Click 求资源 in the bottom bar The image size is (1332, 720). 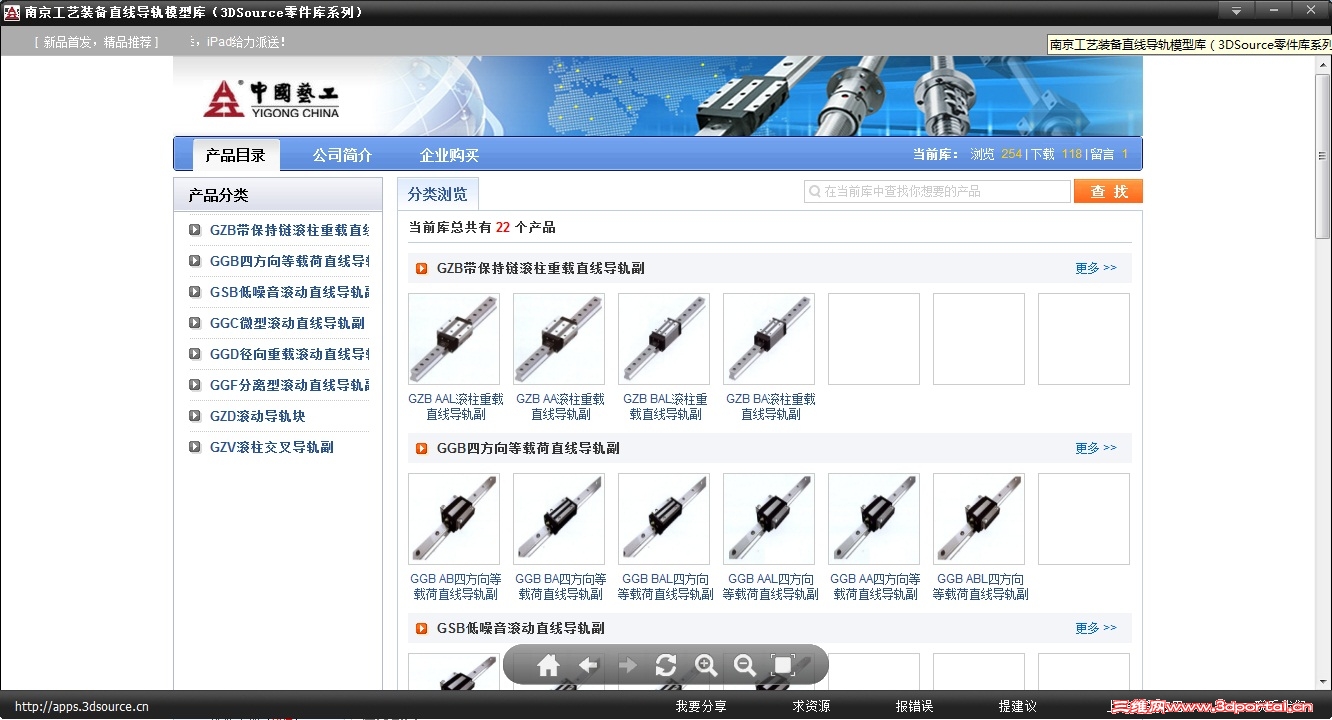click(811, 706)
